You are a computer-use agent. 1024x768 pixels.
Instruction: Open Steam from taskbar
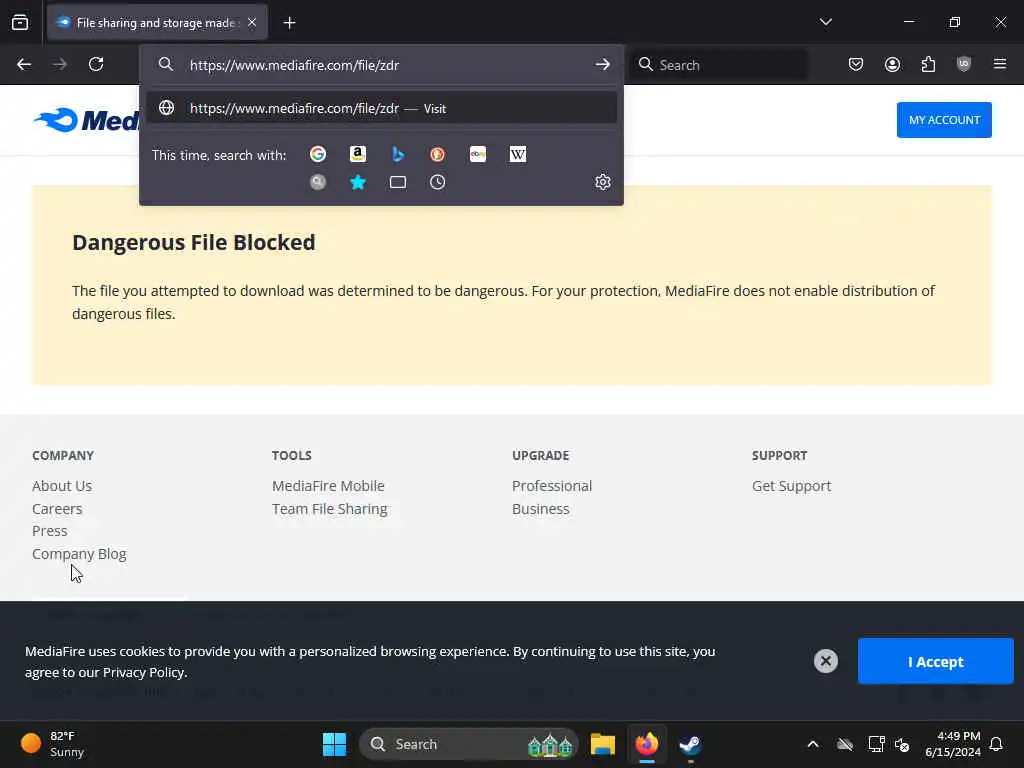[x=690, y=744]
